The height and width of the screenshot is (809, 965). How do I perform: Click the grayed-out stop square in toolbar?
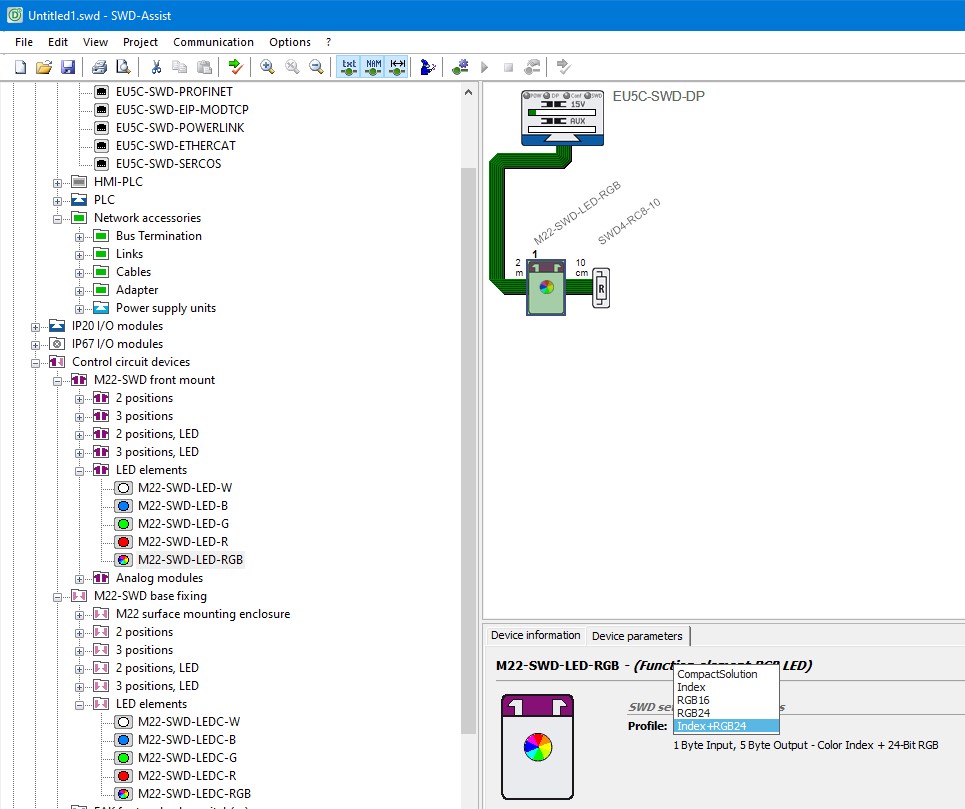[x=508, y=67]
